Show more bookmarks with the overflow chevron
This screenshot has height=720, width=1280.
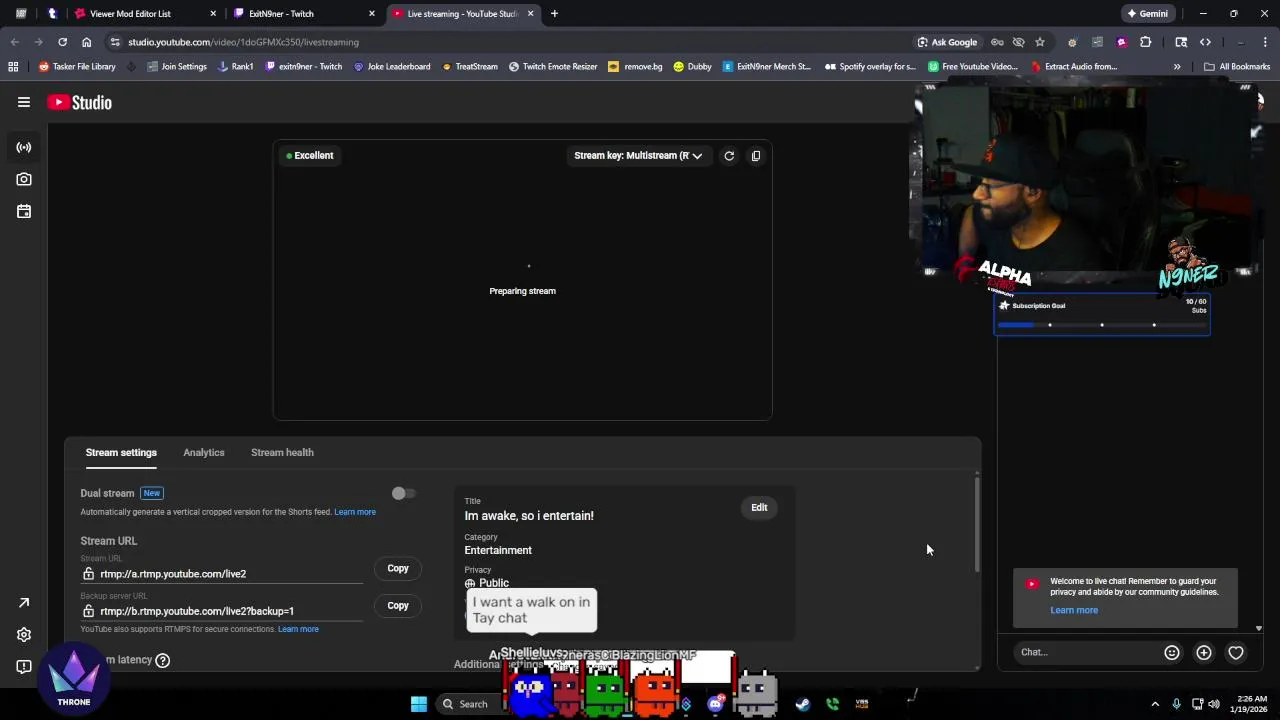pos(1177,67)
